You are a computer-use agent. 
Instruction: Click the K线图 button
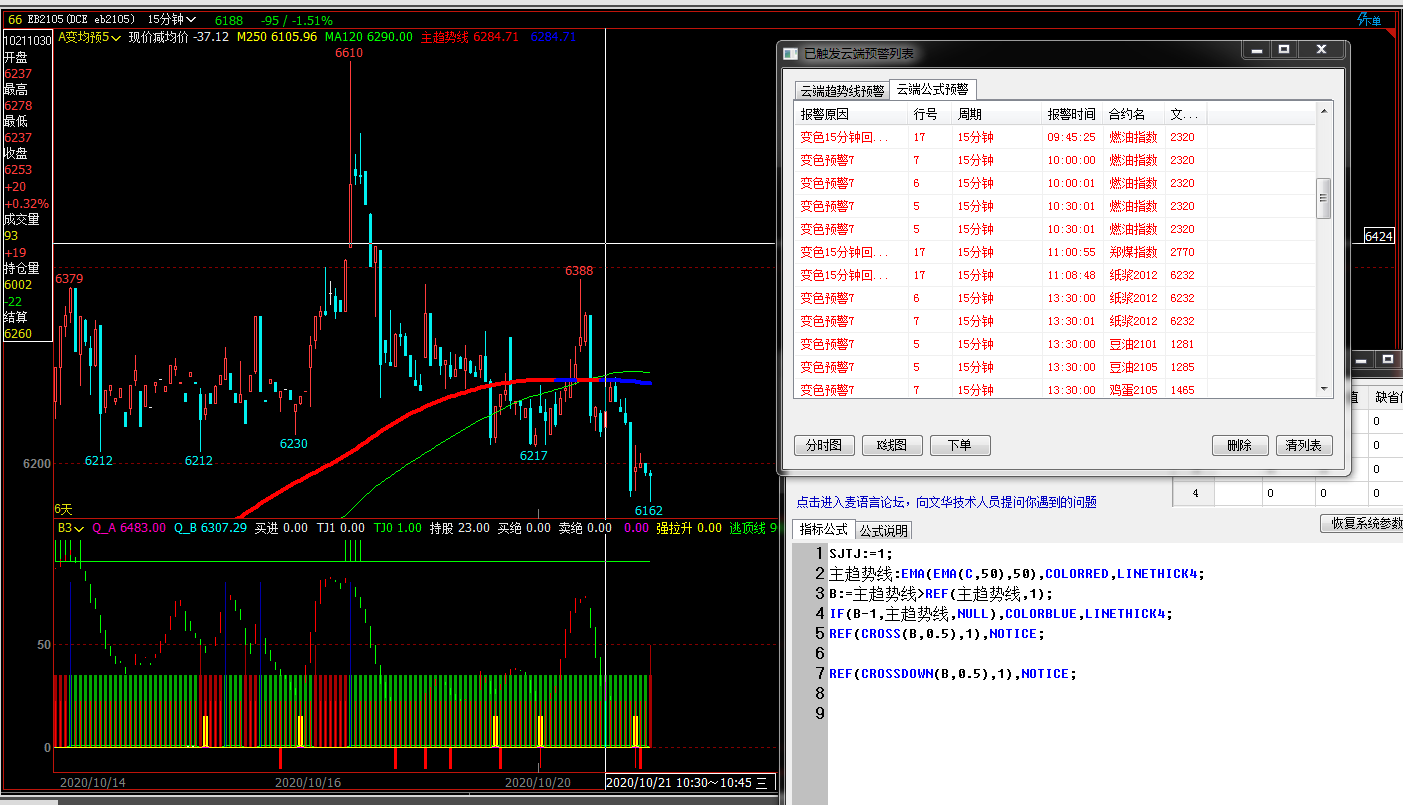coord(891,445)
